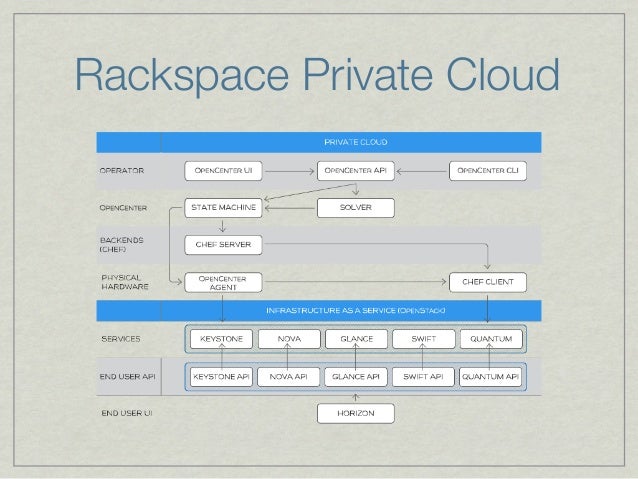638x479 pixels.
Task: Click the Nova service box
Action: coord(289,339)
